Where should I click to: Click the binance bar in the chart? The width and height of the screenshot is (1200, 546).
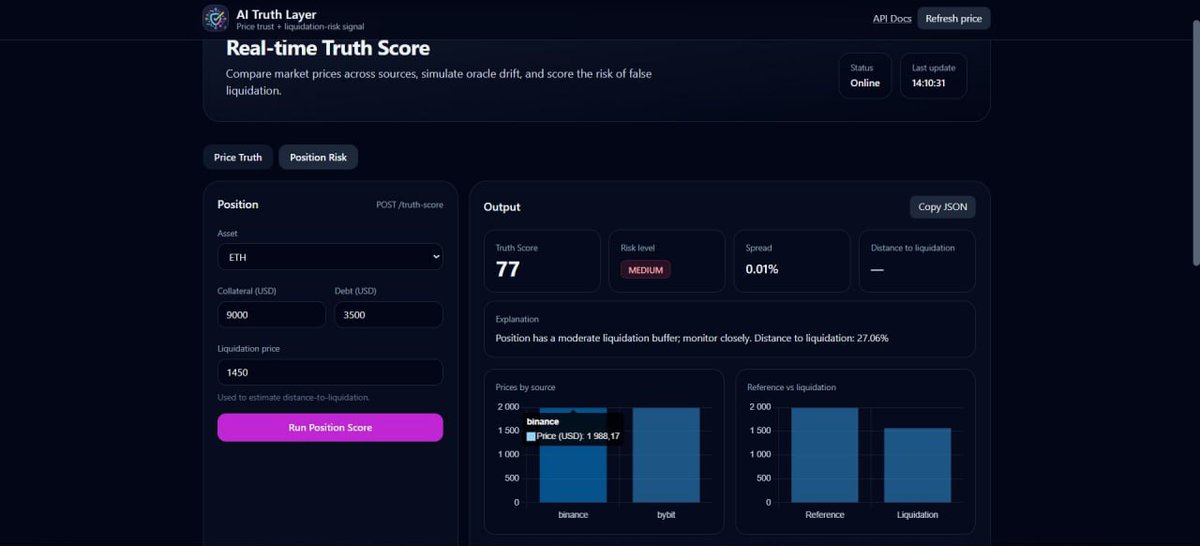tap(573, 455)
